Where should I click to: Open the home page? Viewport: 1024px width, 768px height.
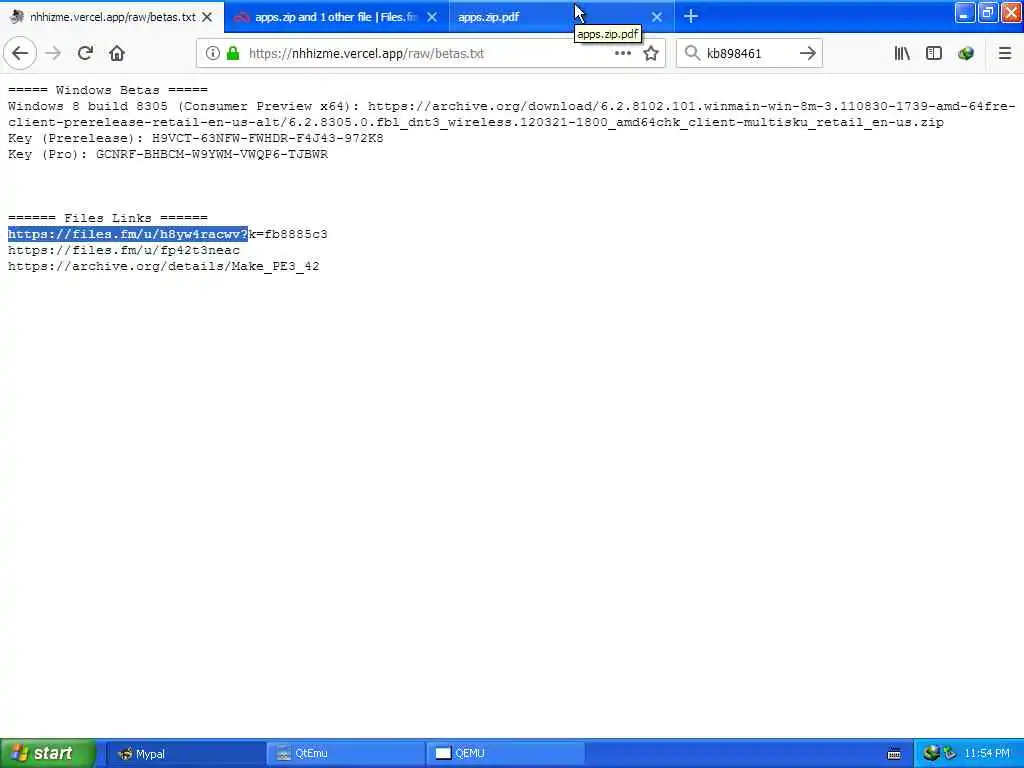[117, 54]
